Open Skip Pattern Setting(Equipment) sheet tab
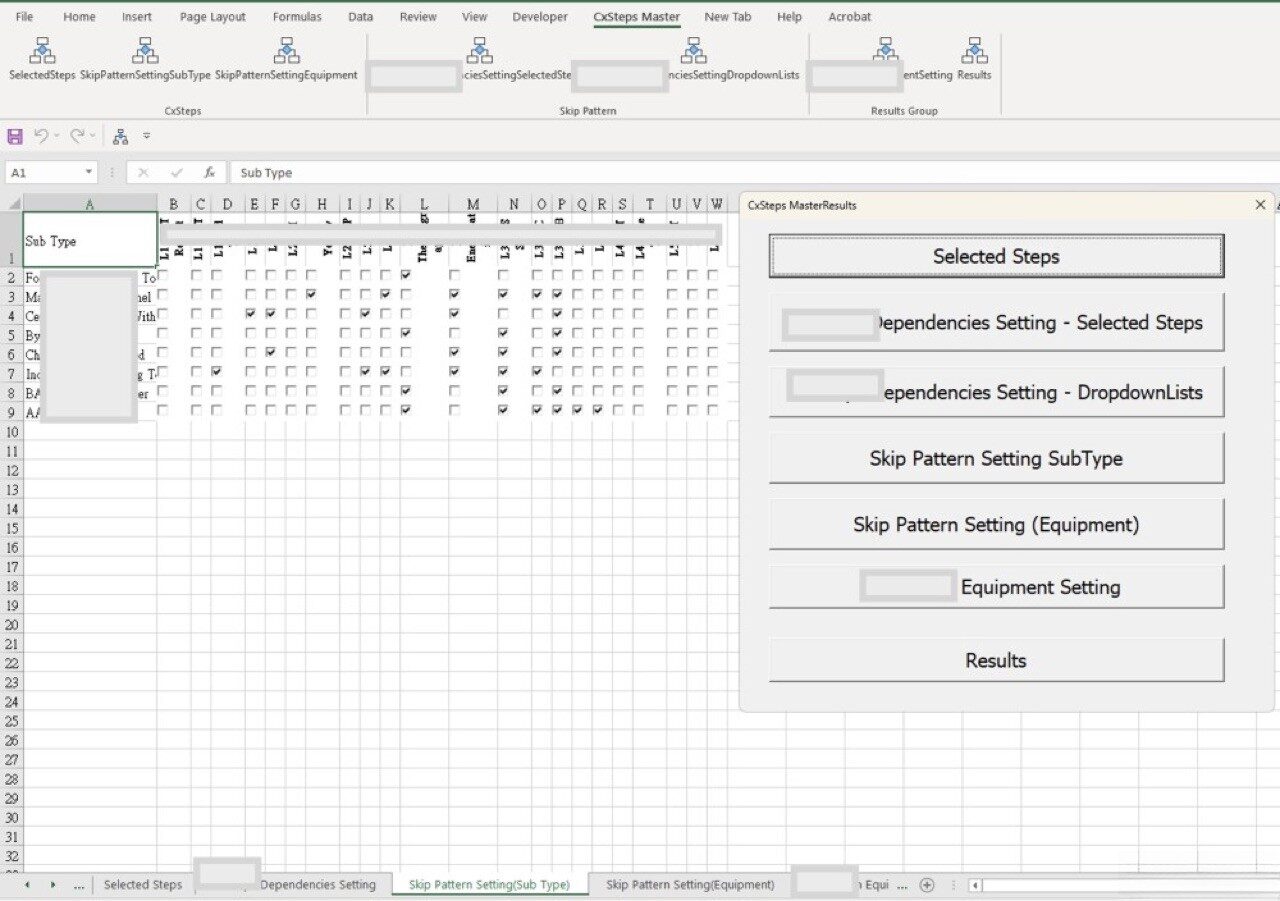Viewport: 1280px width, 901px height. click(690, 885)
